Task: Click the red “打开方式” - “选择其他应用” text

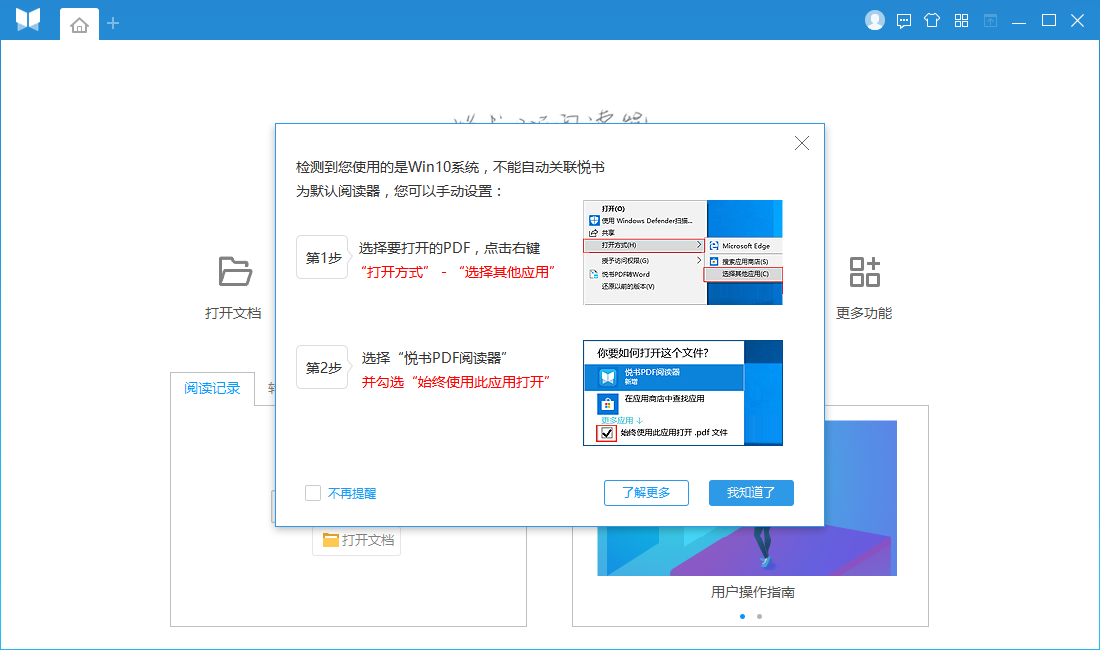Action: pyautogui.click(x=458, y=272)
